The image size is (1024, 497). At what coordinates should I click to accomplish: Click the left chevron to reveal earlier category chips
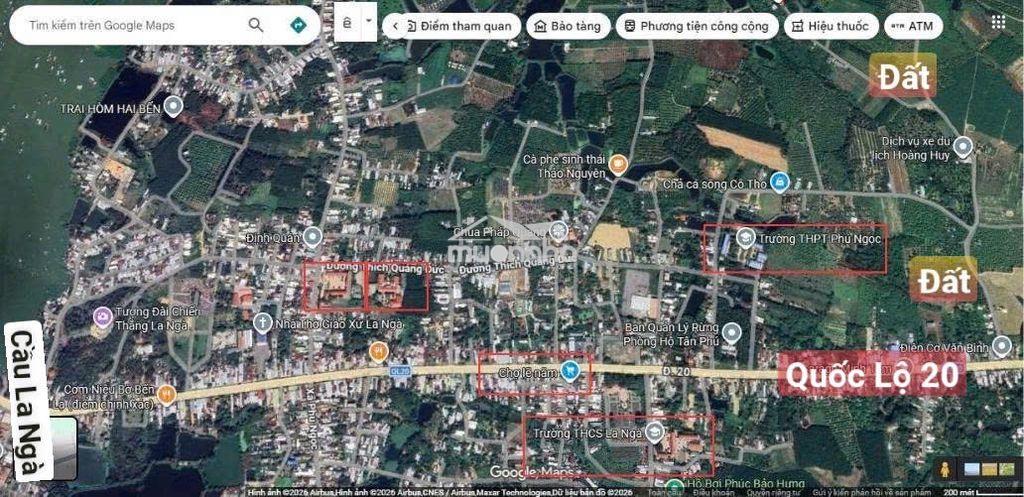396,26
